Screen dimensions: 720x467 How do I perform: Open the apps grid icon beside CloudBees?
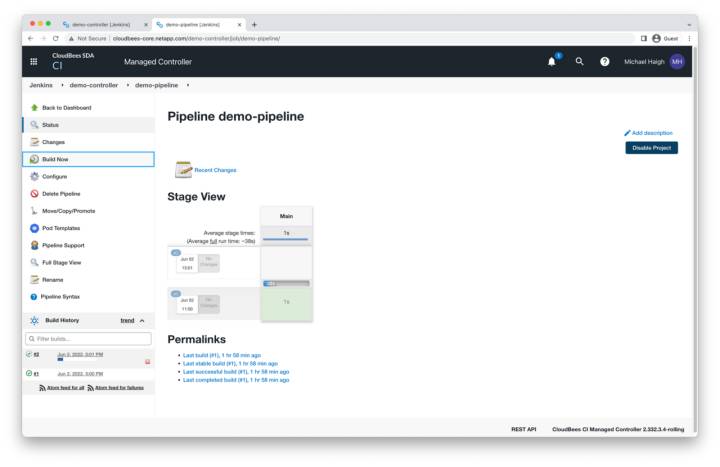[34, 61]
